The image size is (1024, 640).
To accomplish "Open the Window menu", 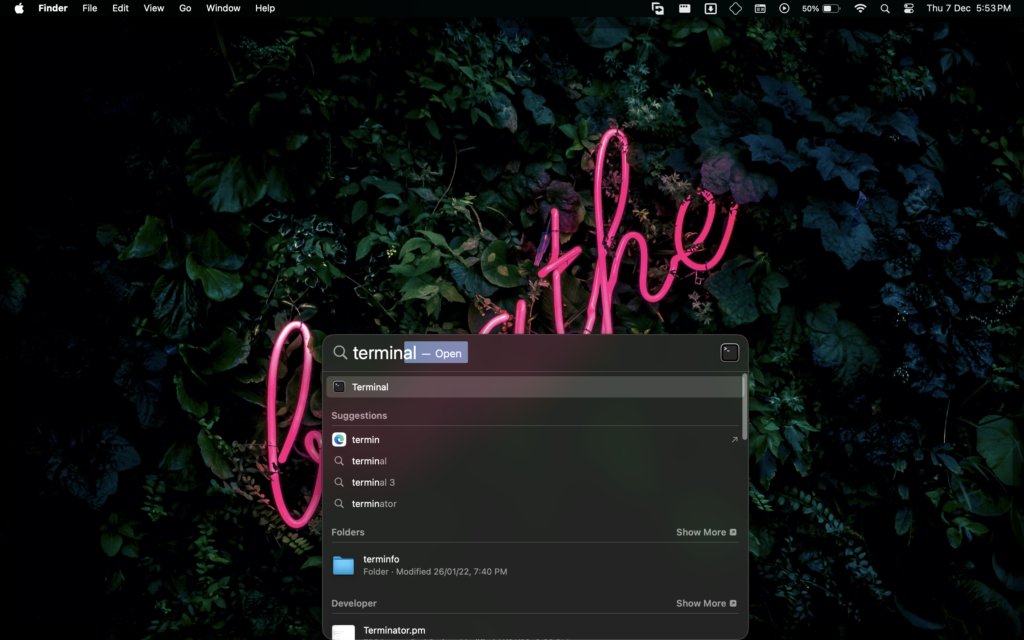I will (x=223, y=8).
